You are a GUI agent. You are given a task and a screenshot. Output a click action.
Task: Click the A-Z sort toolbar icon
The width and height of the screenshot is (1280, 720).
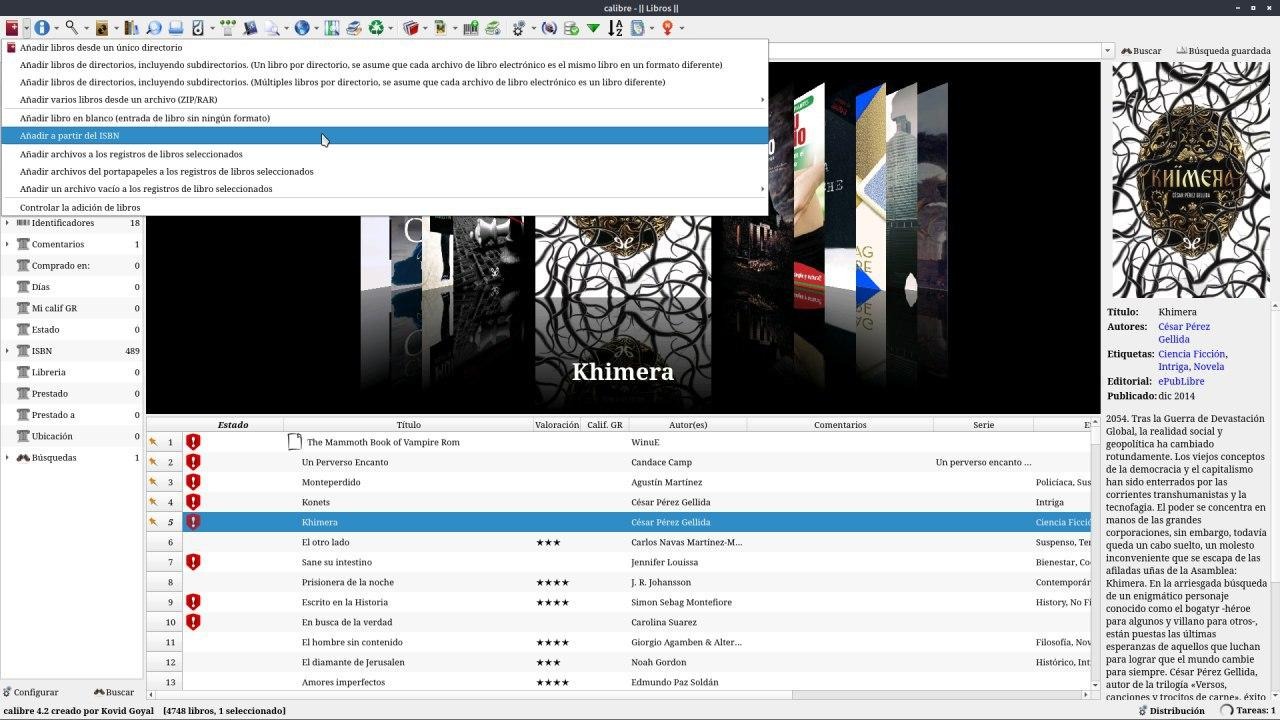[616, 28]
